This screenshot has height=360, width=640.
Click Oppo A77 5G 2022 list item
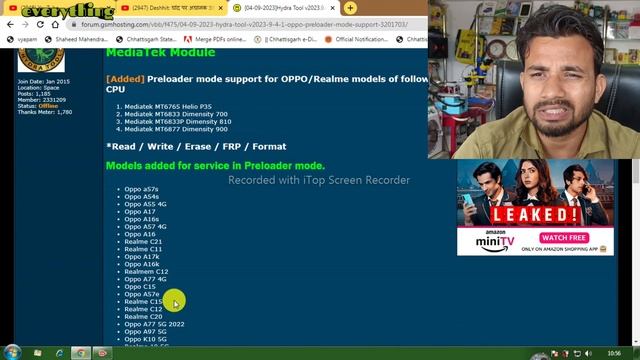(154, 324)
